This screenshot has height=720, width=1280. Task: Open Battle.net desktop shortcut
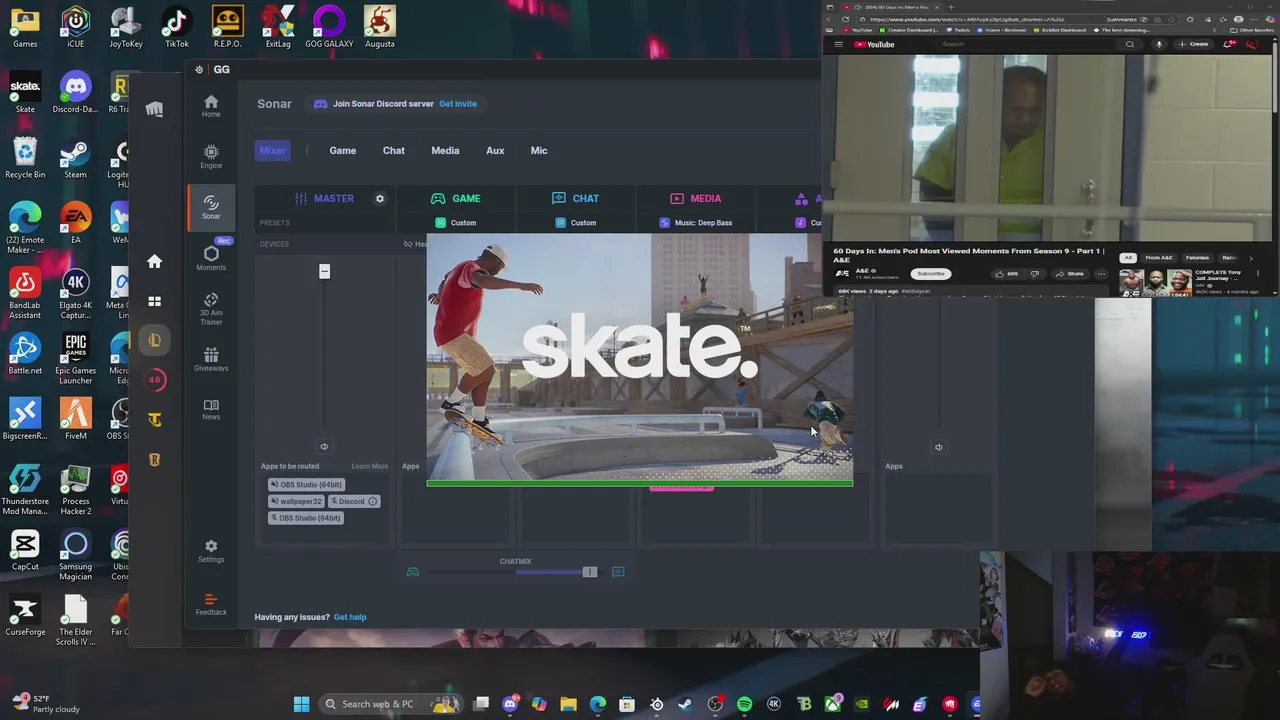tap(25, 355)
